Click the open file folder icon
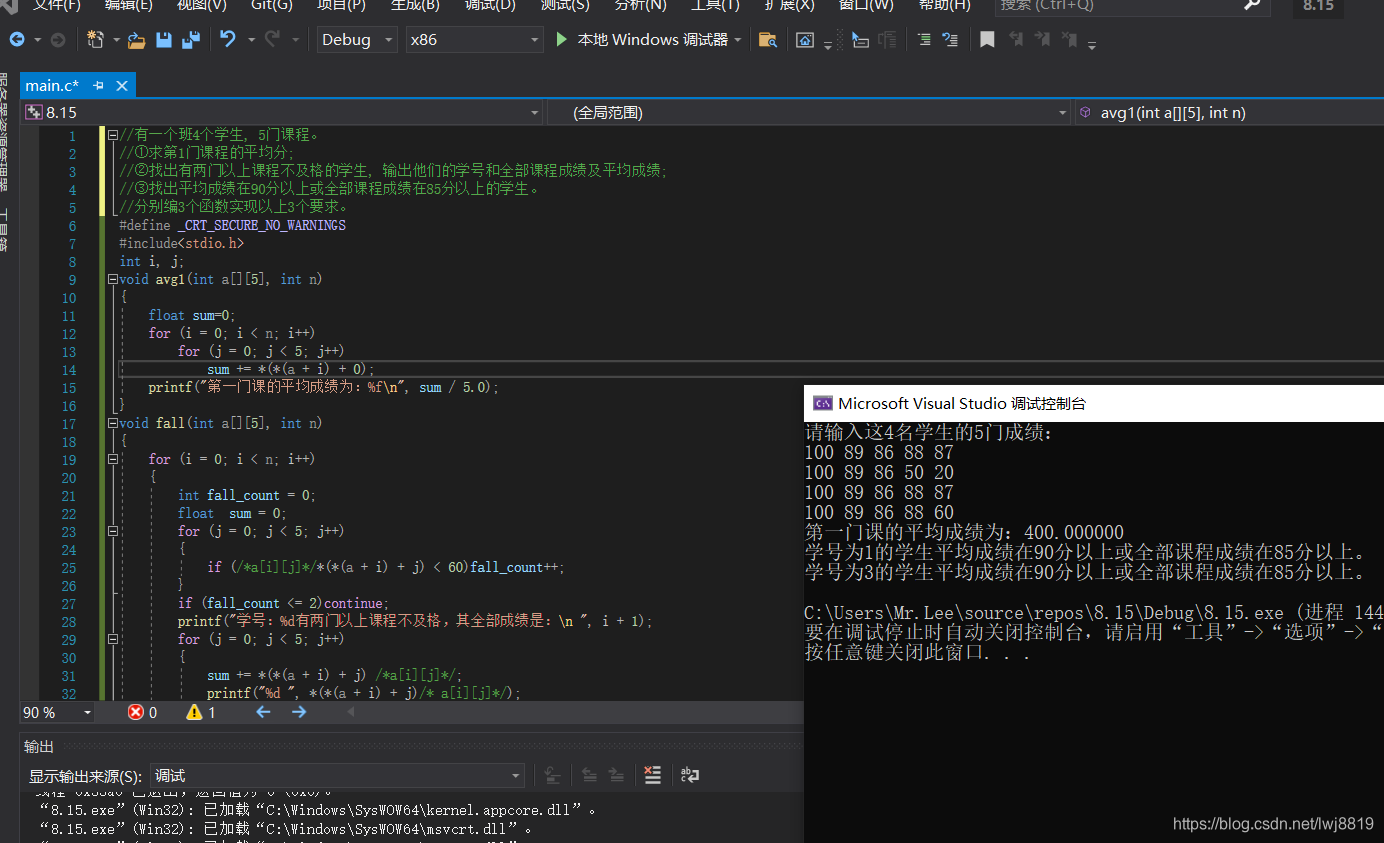 [x=137, y=40]
